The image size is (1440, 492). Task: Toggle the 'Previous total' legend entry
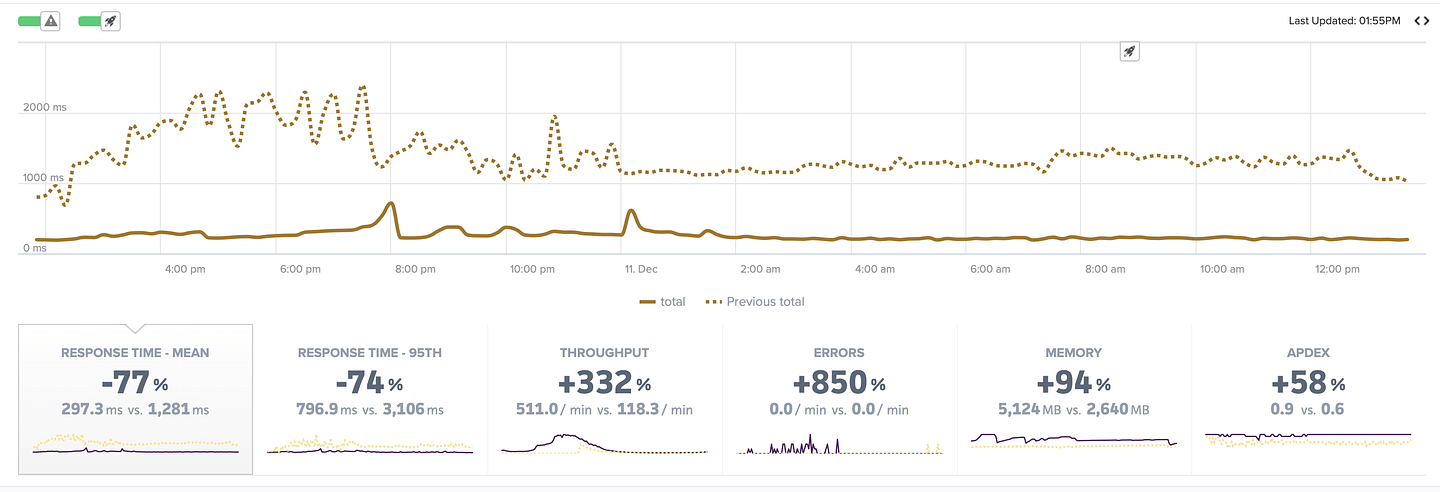coord(755,302)
